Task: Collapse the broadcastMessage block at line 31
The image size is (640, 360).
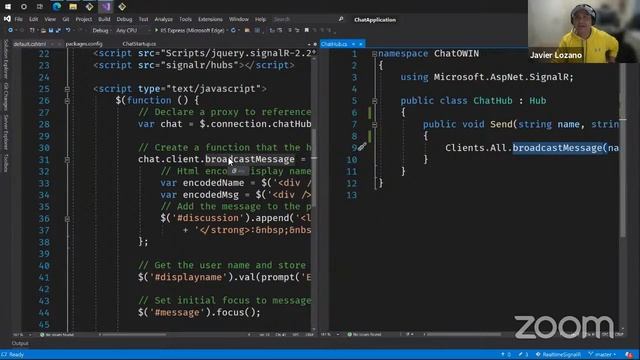Action: pyautogui.click(x=67, y=160)
